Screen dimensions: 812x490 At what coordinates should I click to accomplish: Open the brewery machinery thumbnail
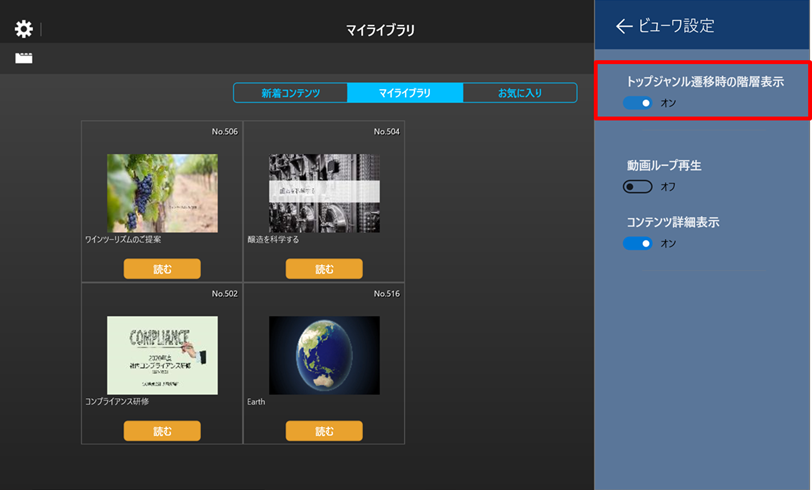[x=324, y=193]
